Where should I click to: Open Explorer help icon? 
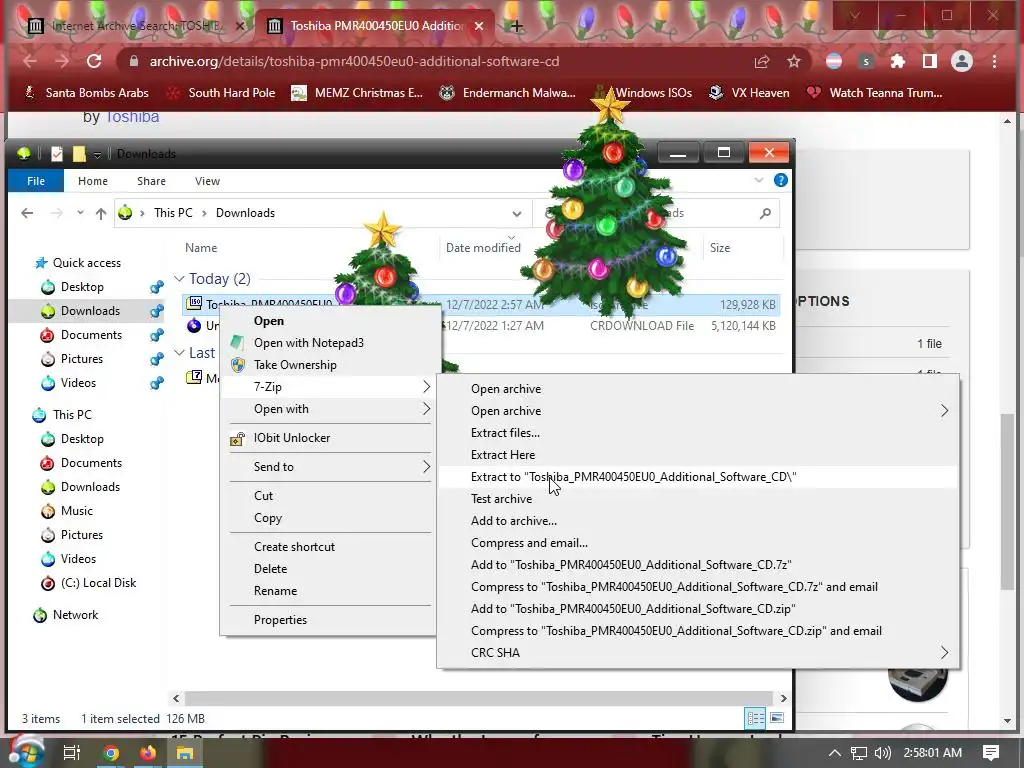pyautogui.click(x=780, y=180)
